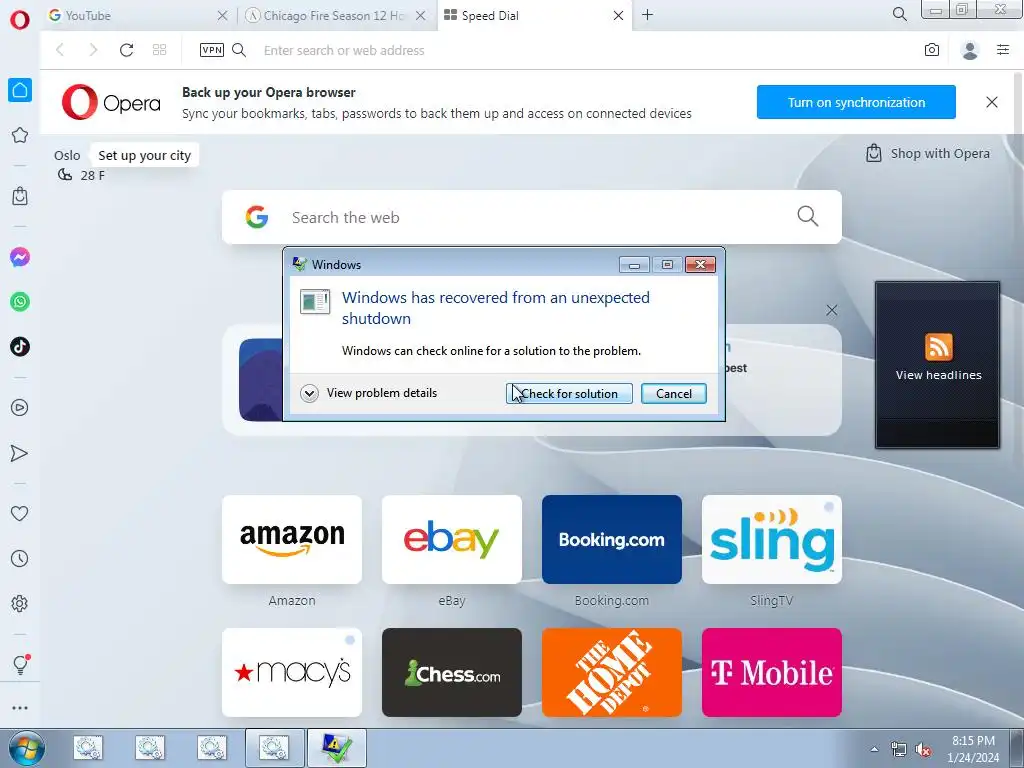Open the Macy's speed dial tile

click(x=292, y=673)
